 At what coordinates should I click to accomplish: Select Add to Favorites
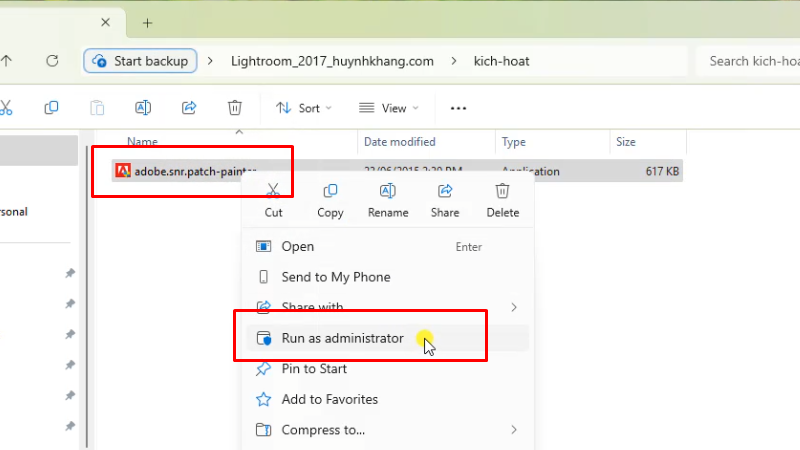coord(388,399)
